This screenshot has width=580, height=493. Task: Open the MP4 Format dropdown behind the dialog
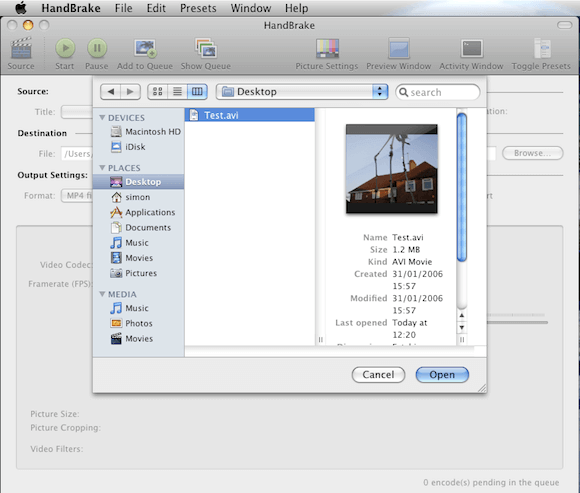pos(77,196)
